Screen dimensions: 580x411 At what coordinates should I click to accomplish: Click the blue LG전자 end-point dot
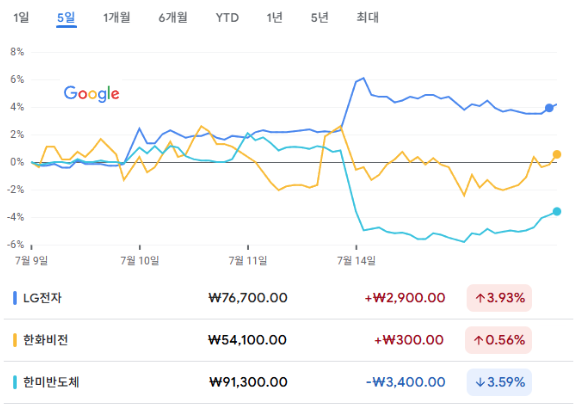pyautogui.click(x=549, y=108)
